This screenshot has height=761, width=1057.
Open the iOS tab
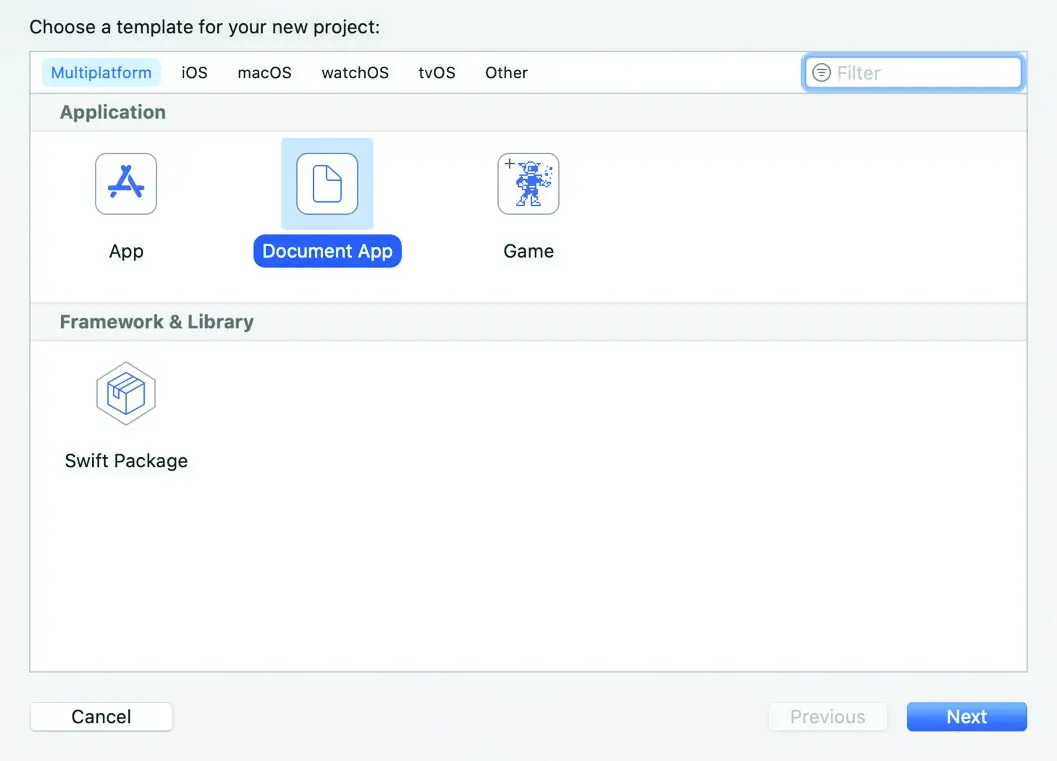194,73
